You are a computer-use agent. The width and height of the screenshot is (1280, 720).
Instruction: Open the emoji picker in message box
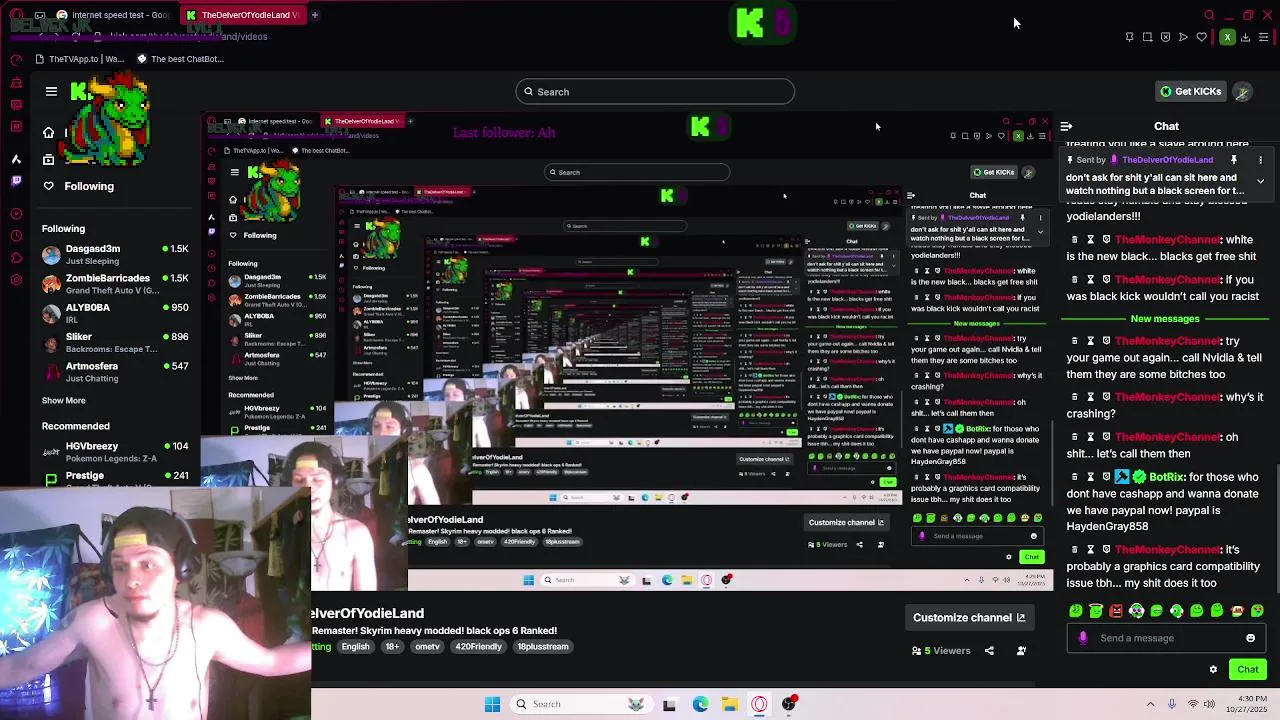click(x=1250, y=638)
